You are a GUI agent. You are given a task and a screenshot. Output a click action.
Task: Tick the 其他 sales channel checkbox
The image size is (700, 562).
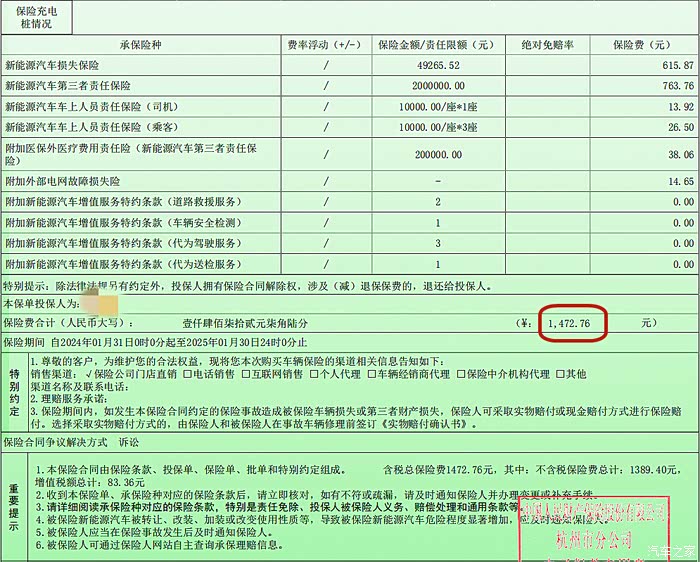(x=560, y=374)
